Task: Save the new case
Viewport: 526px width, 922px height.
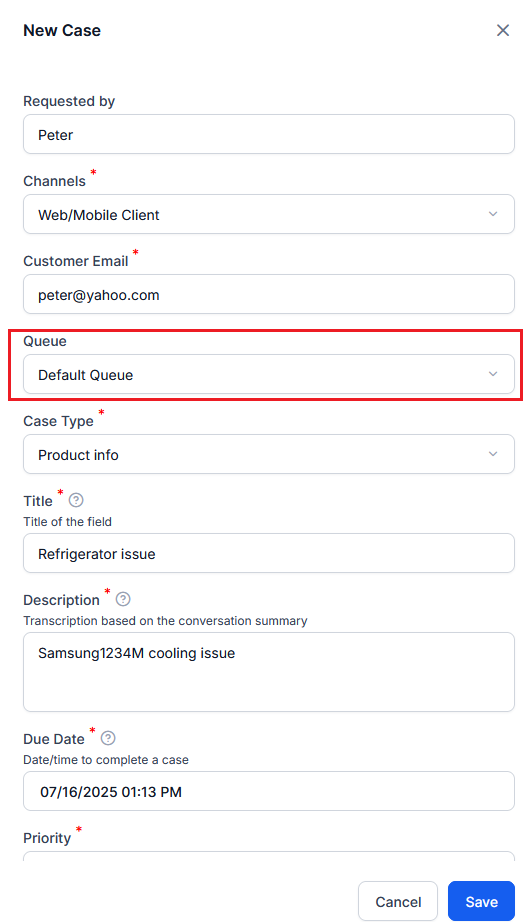Action: pos(481,901)
